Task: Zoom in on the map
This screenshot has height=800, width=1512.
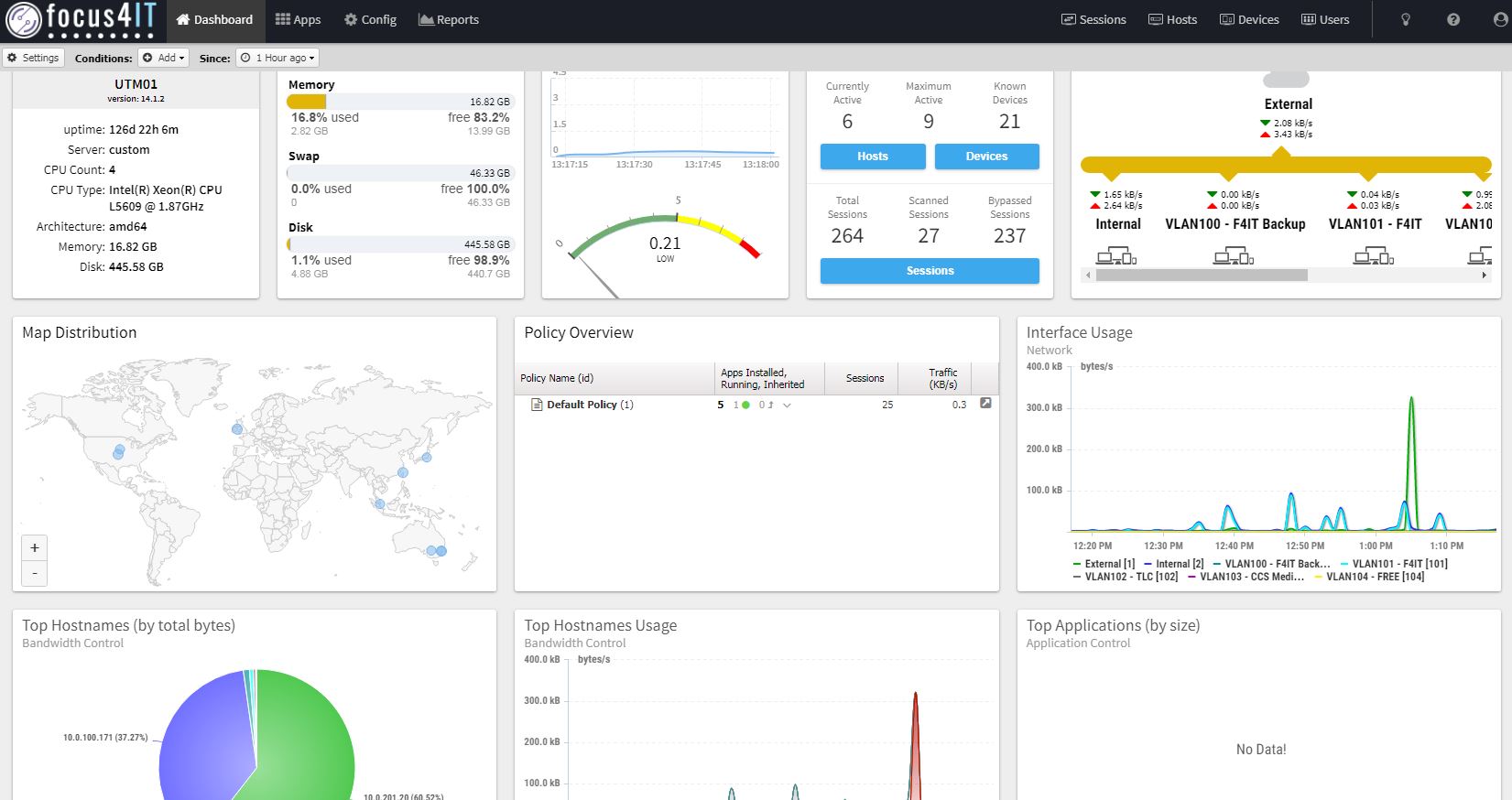Action: [35, 548]
